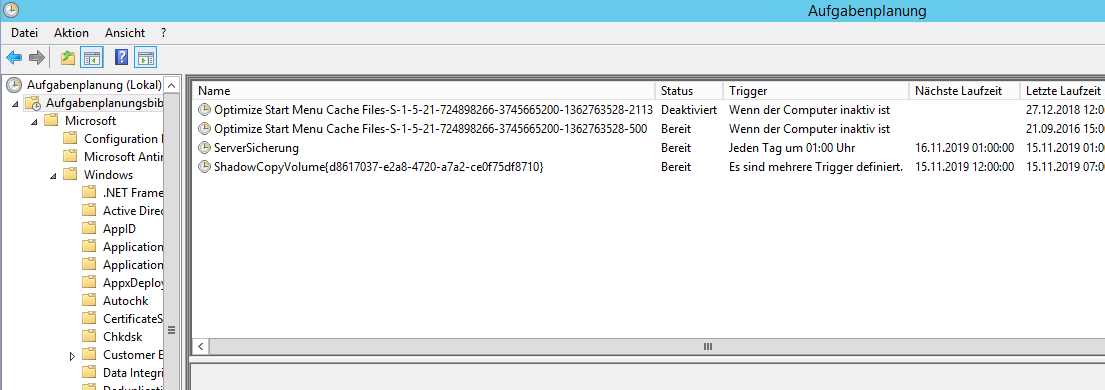Click the Aufgabenplanung title bar clock icon

pos(11,11)
